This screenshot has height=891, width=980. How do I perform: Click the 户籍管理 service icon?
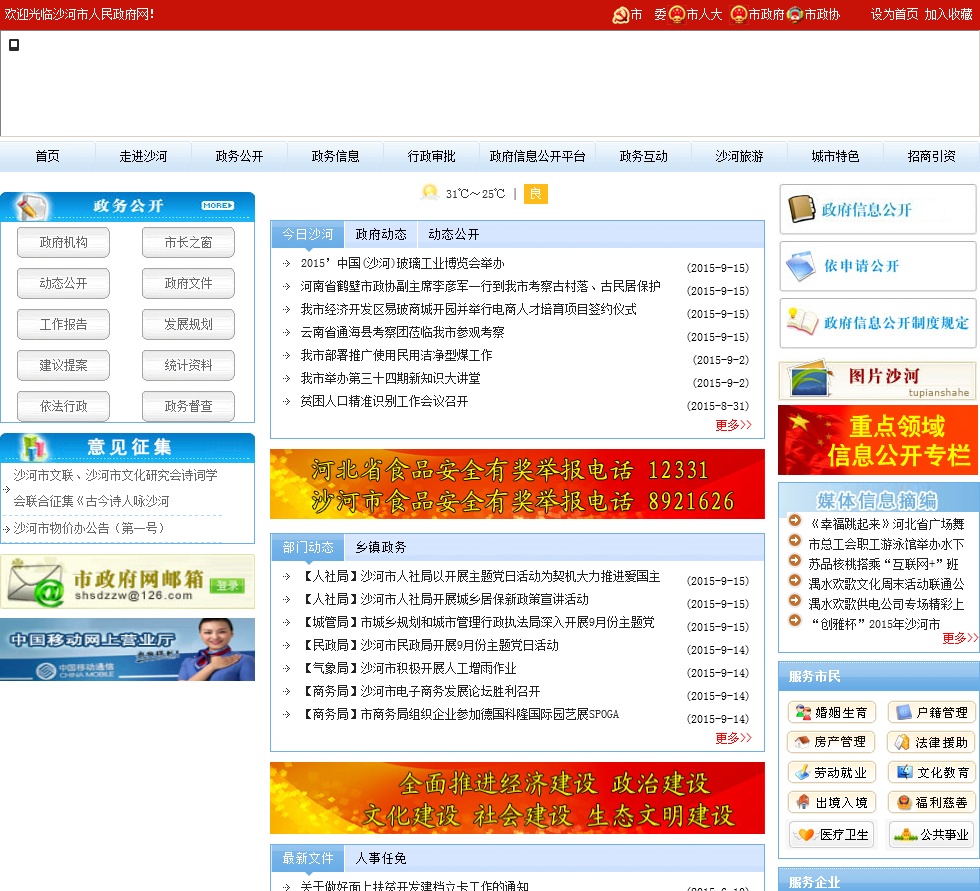click(903, 712)
